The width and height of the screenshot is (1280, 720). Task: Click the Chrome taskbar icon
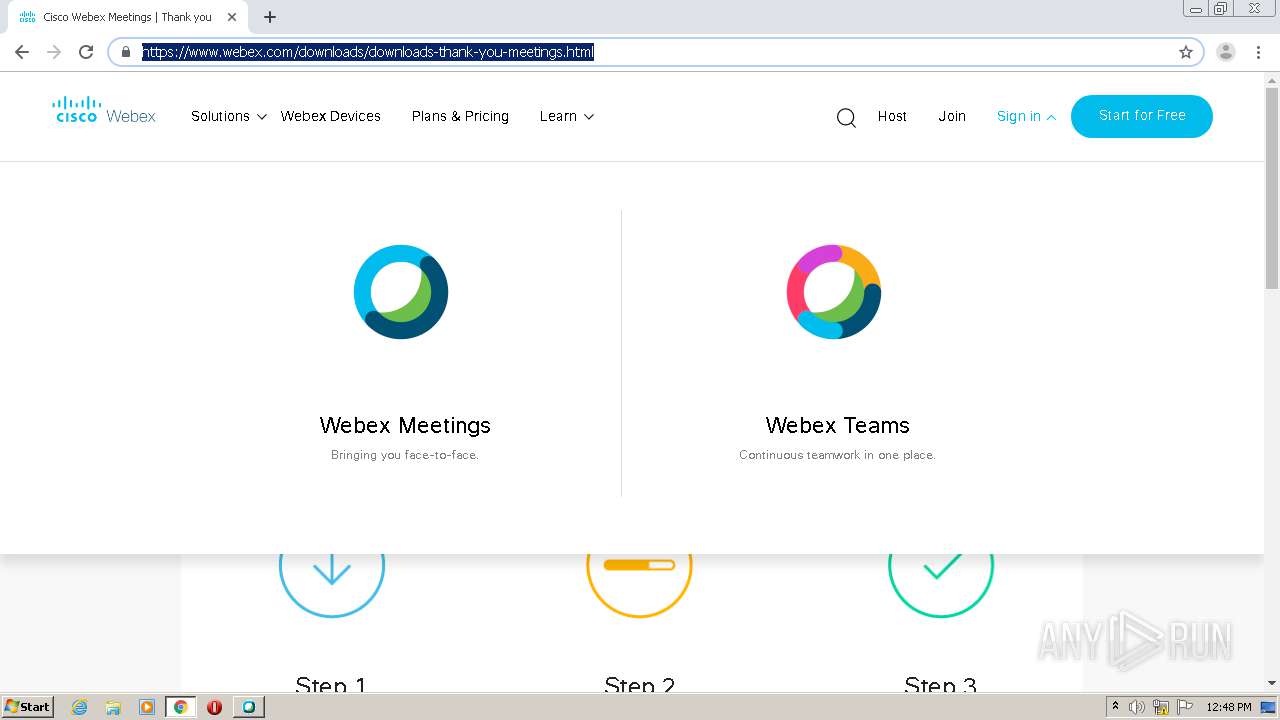click(181, 707)
